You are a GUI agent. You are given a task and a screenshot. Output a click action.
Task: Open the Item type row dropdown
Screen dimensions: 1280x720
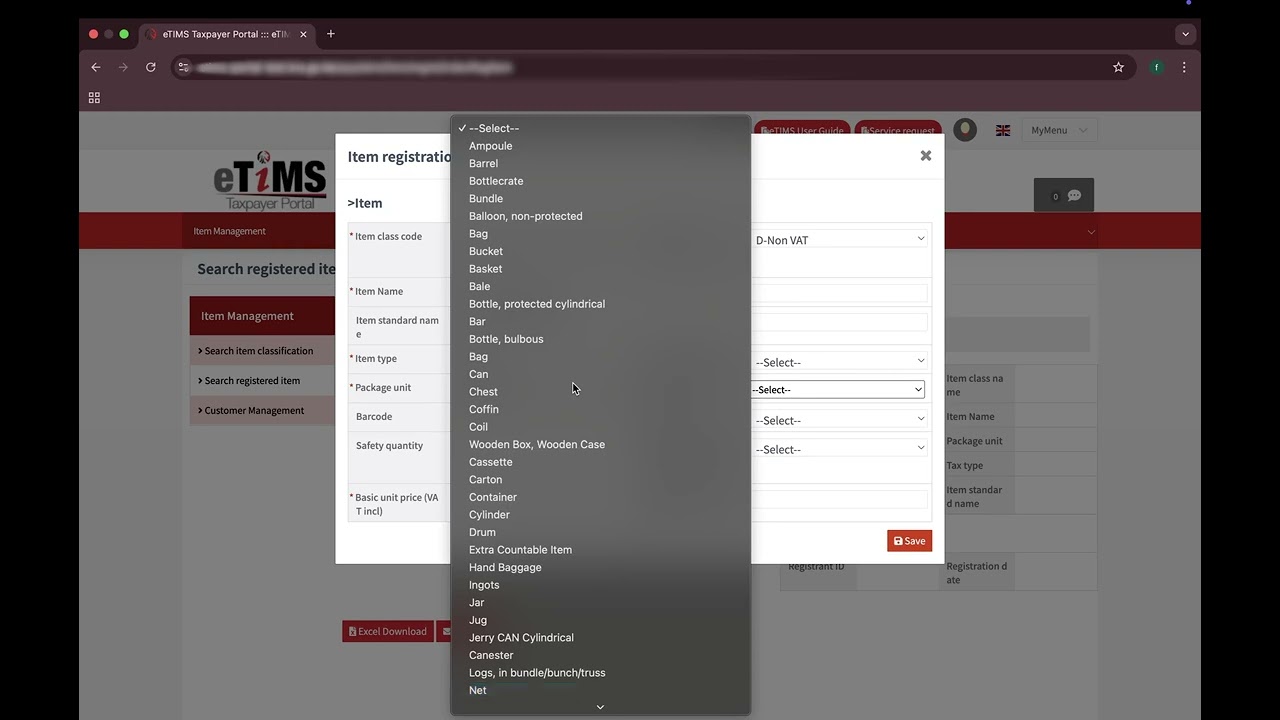click(840, 362)
